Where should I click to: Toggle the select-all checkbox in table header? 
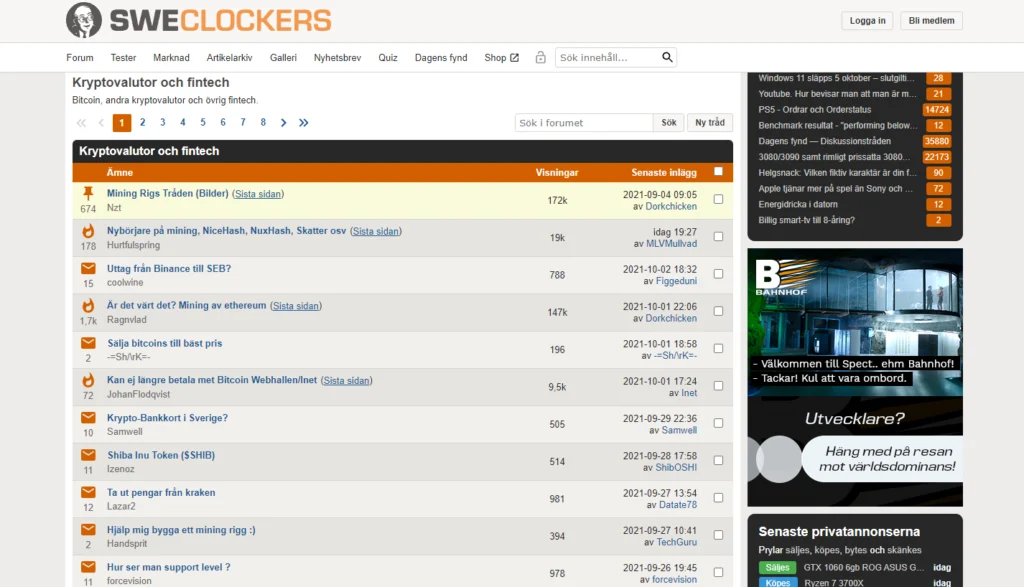[x=718, y=172]
